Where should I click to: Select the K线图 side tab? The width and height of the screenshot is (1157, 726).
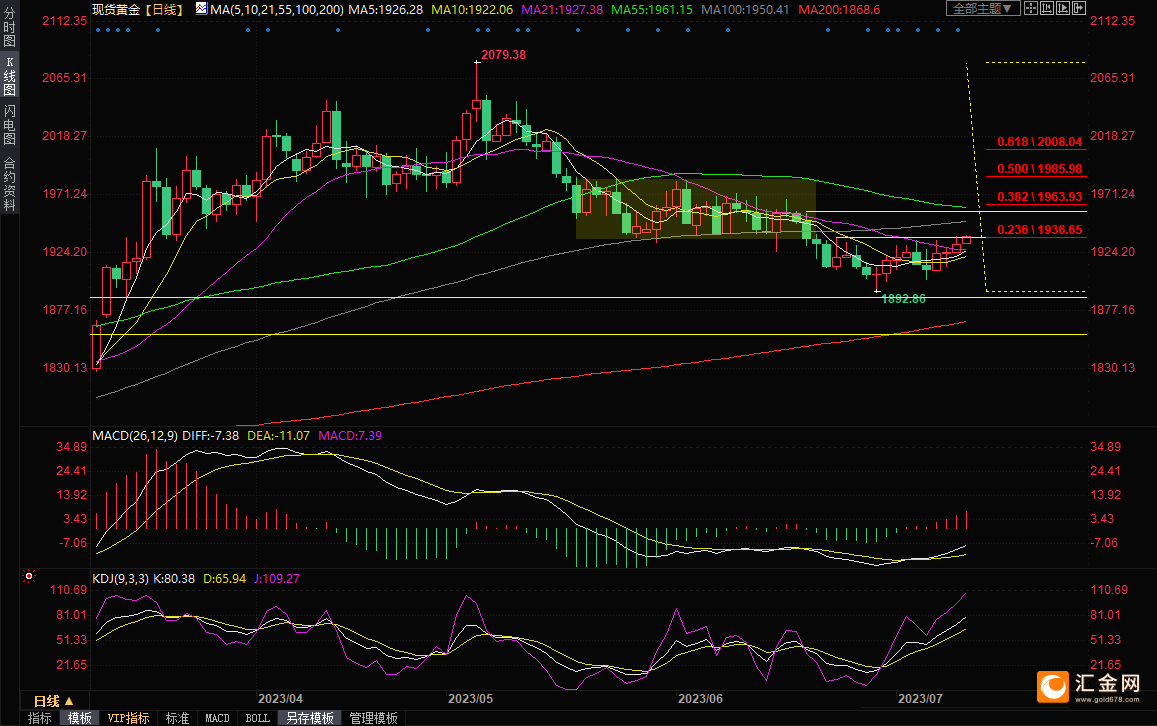point(9,75)
